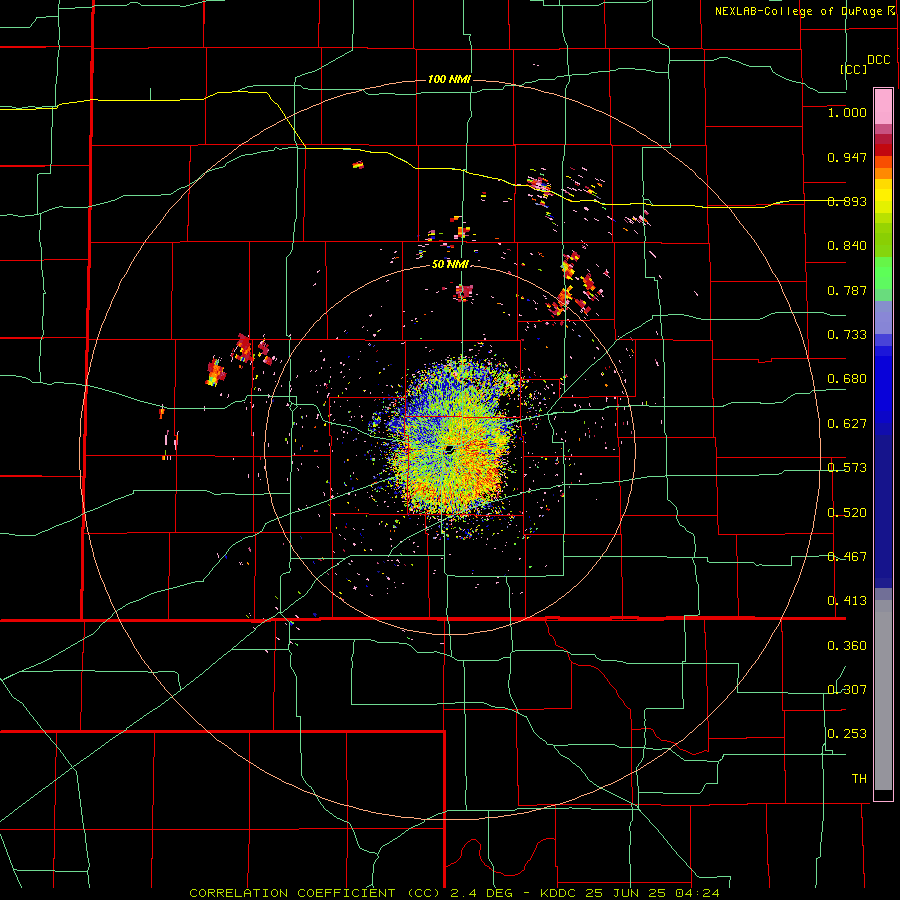The image size is (900, 900).
Task: Click CORRELATION COEFFICIENT in the caption
Action: point(292,893)
